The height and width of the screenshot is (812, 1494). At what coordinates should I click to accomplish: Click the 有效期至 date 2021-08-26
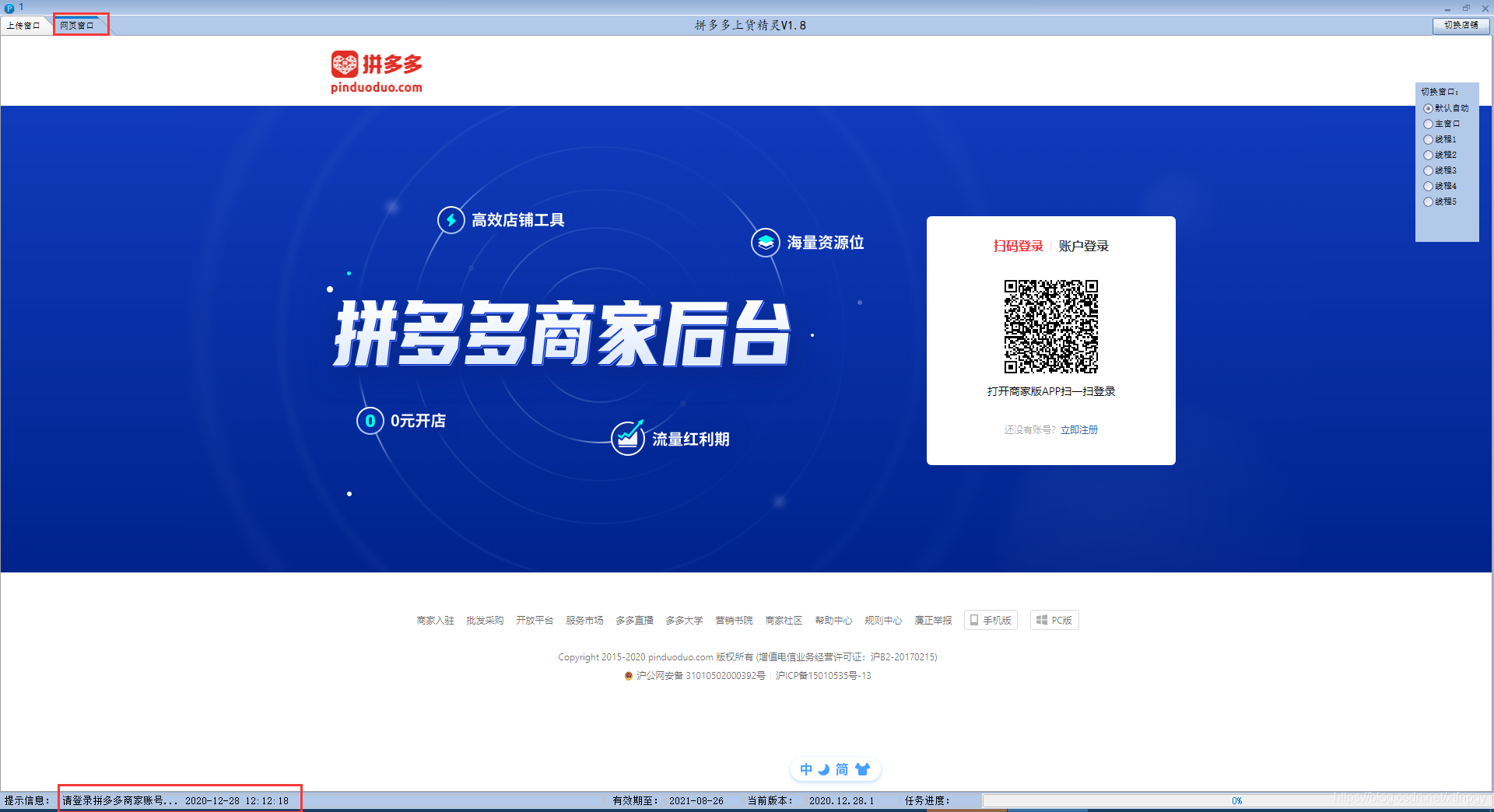click(696, 800)
